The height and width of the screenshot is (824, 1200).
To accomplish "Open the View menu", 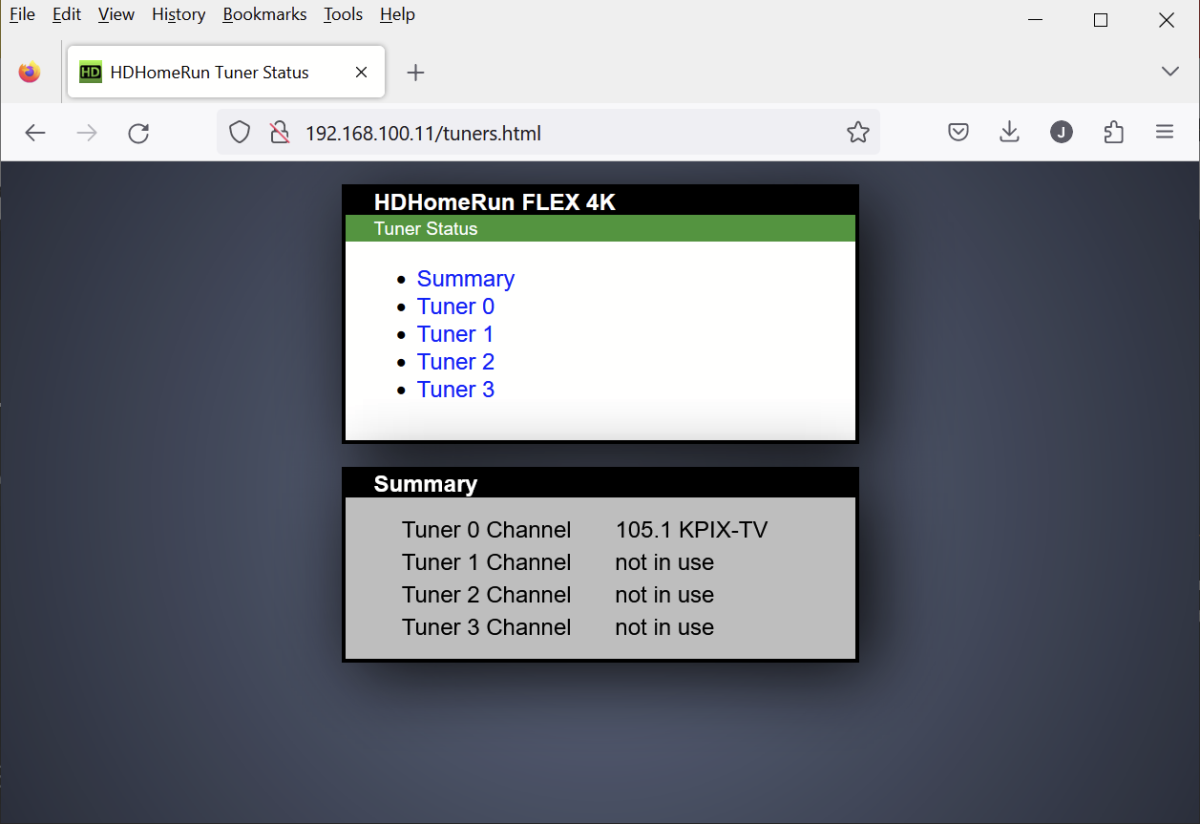I will (x=116, y=15).
